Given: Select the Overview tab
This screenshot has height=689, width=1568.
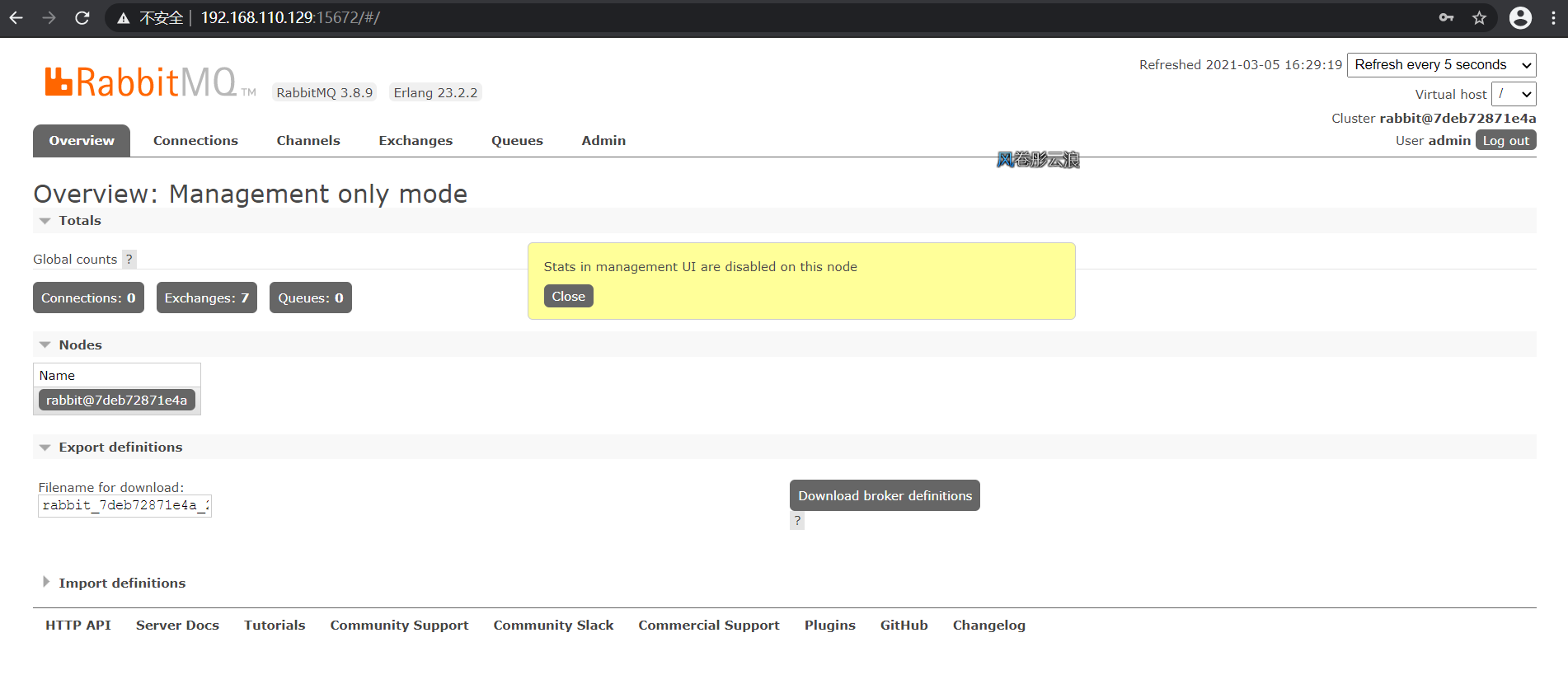Looking at the screenshot, I should point(82,141).
